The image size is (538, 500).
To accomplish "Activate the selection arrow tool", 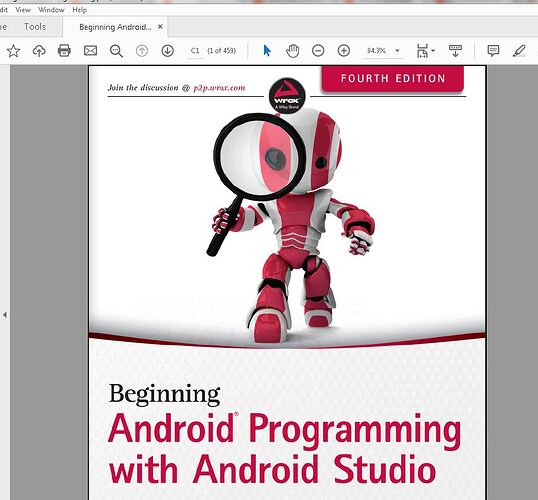I will pyautogui.click(x=267, y=51).
